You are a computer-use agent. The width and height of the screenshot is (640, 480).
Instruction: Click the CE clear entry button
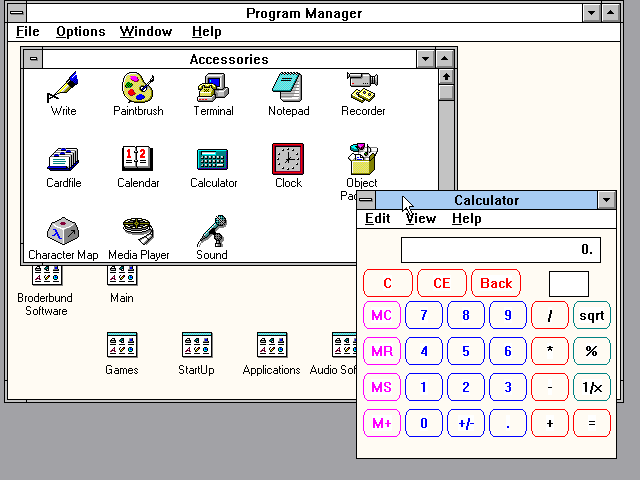point(442,283)
